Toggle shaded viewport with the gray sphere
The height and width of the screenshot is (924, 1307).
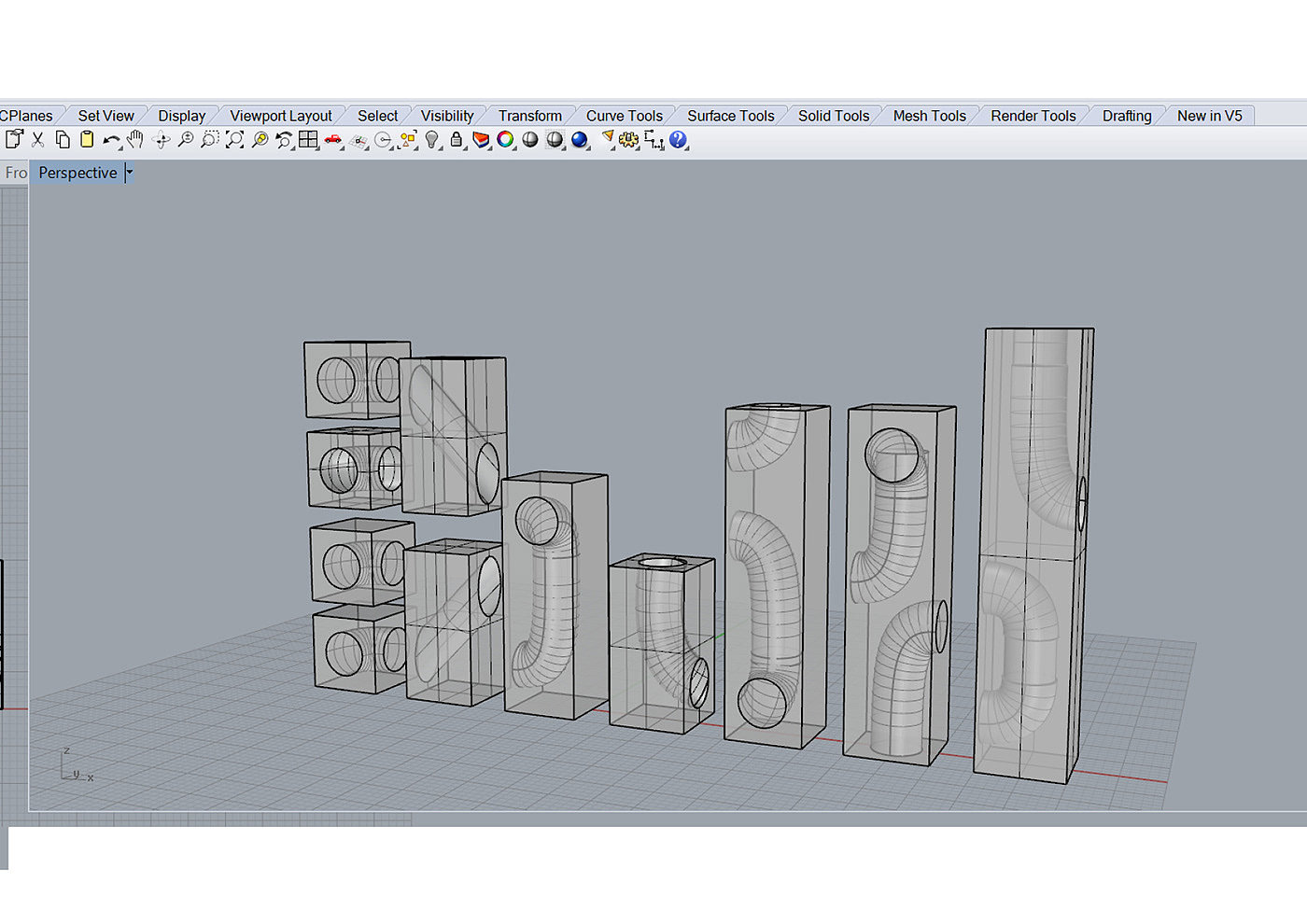click(x=530, y=140)
